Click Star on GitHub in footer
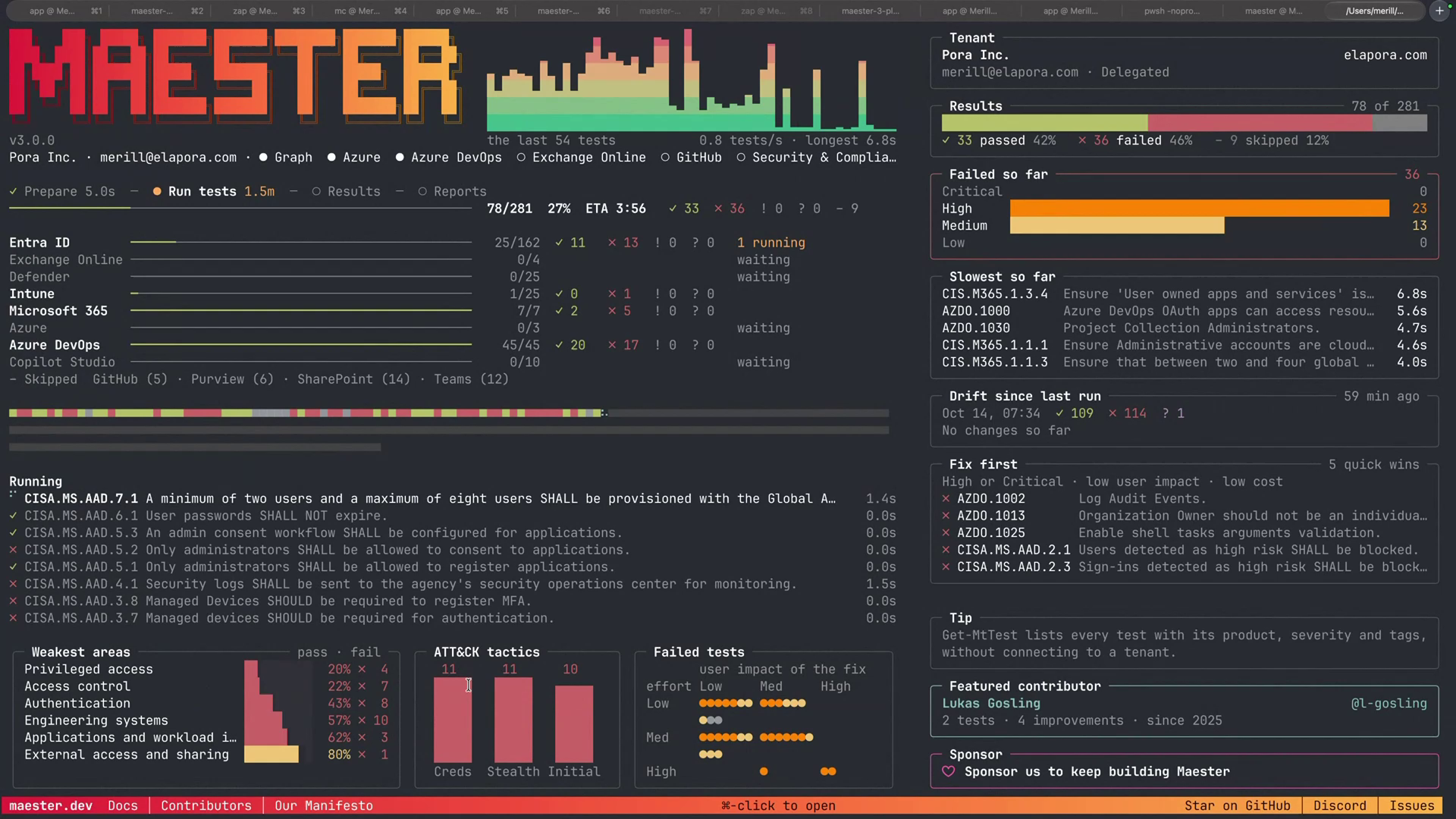 click(x=1238, y=805)
